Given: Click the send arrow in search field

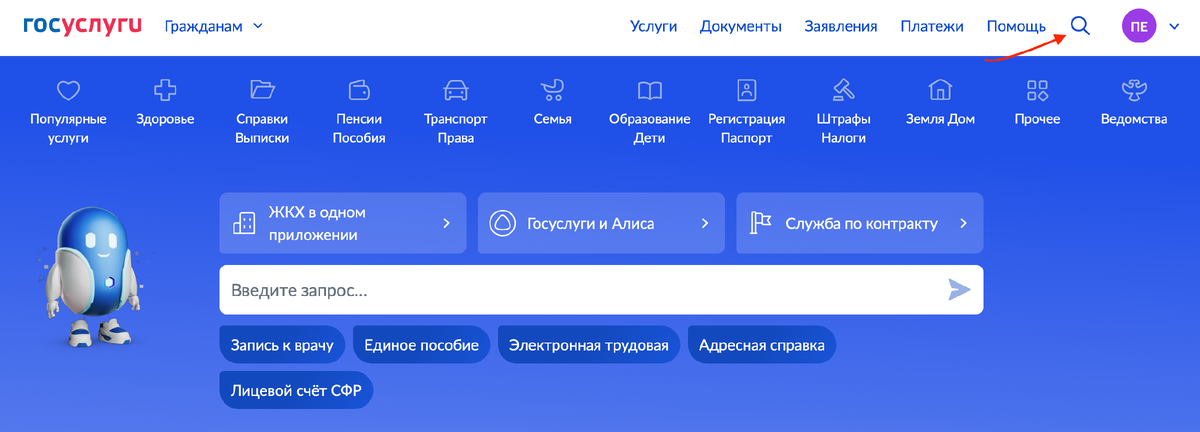Looking at the screenshot, I should (x=959, y=290).
